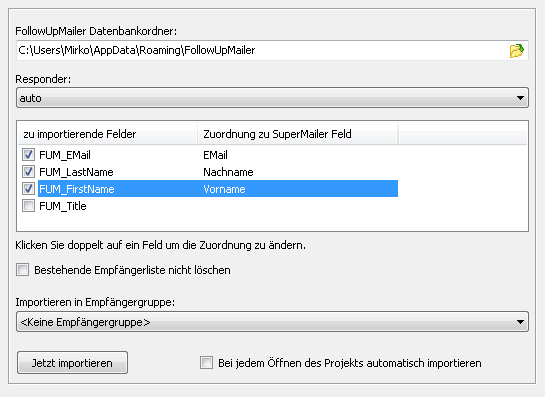
Task: Select the FUM_EMail row
Action: point(208,155)
